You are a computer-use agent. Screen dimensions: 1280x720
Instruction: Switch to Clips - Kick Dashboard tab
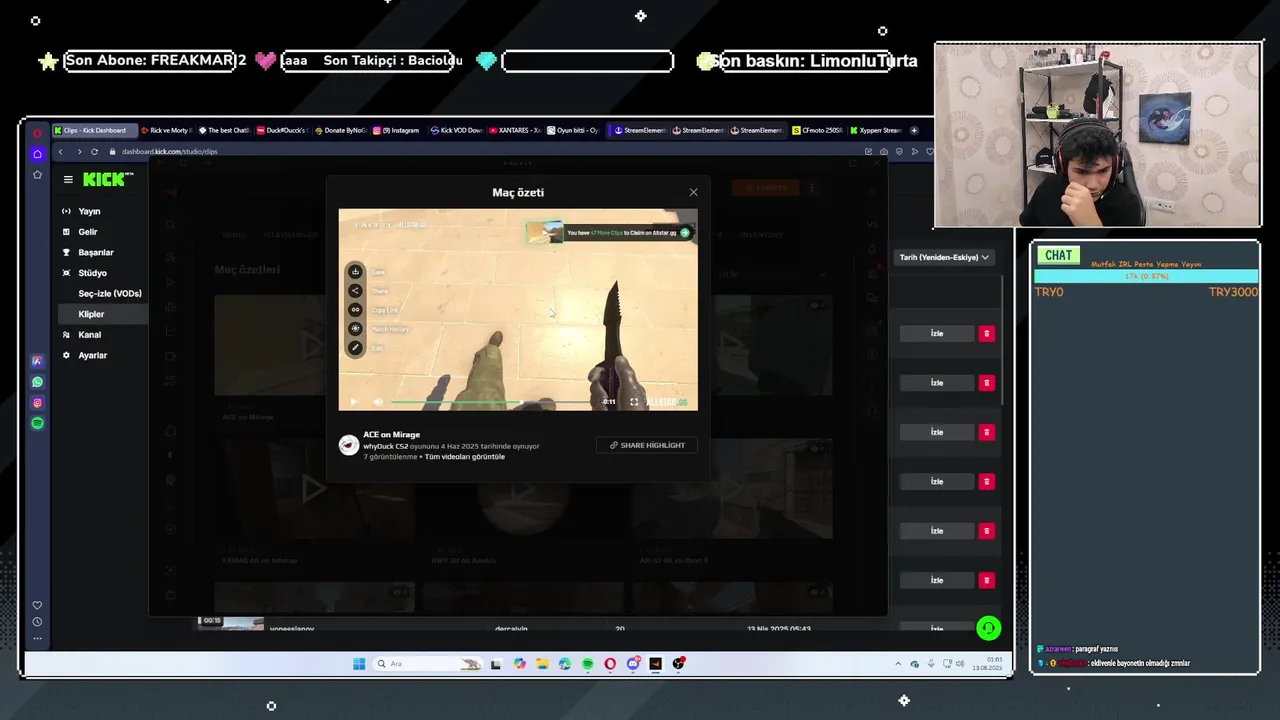tap(94, 130)
